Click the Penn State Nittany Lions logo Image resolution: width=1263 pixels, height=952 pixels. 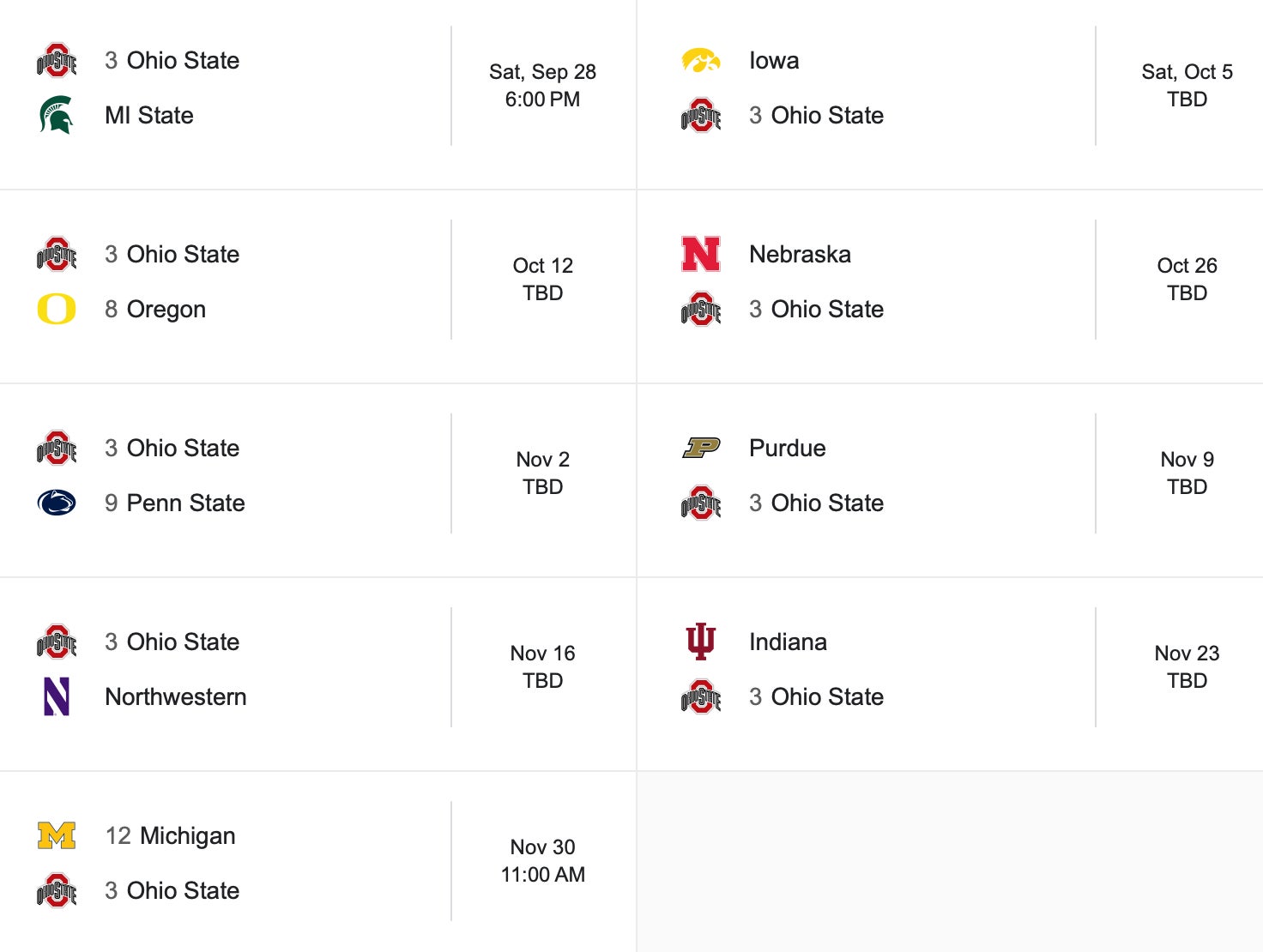pyautogui.click(x=57, y=503)
